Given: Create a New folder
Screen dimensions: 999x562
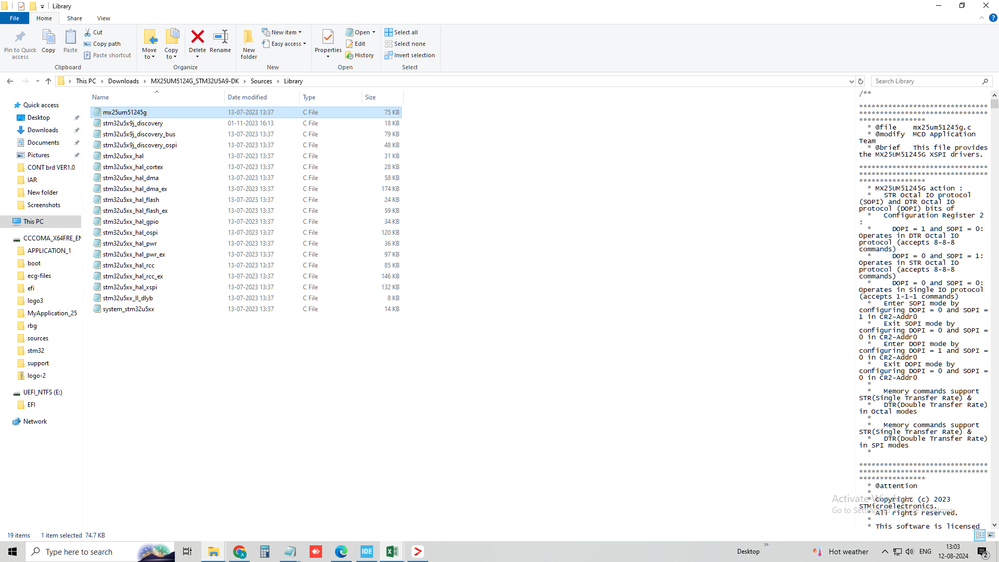Looking at the screenshot, I should coord(248,44).
